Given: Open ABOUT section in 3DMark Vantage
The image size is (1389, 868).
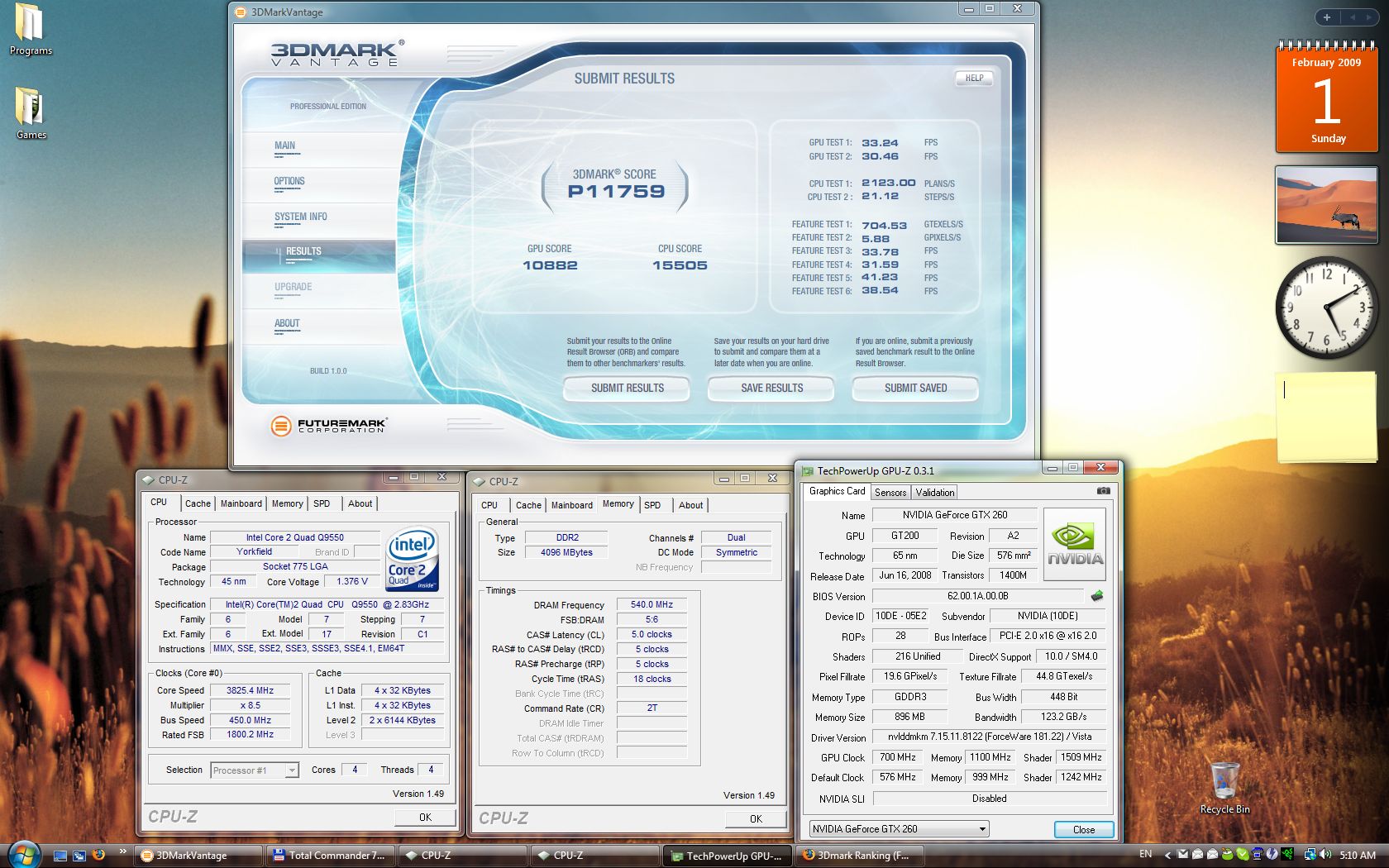Looking at the screenshot, I should [287, 323].
